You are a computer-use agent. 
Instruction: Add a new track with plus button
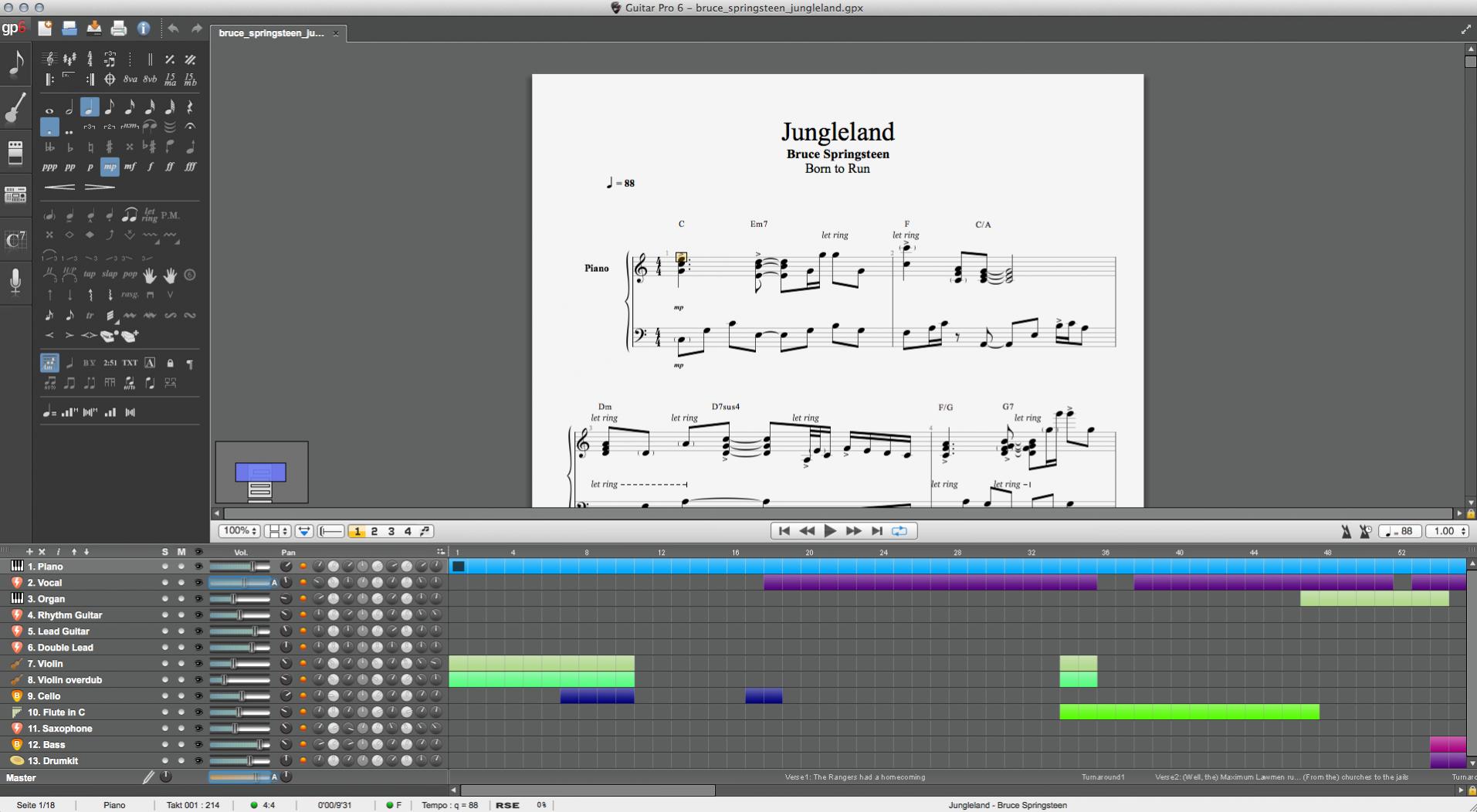(x=29, y=552)
